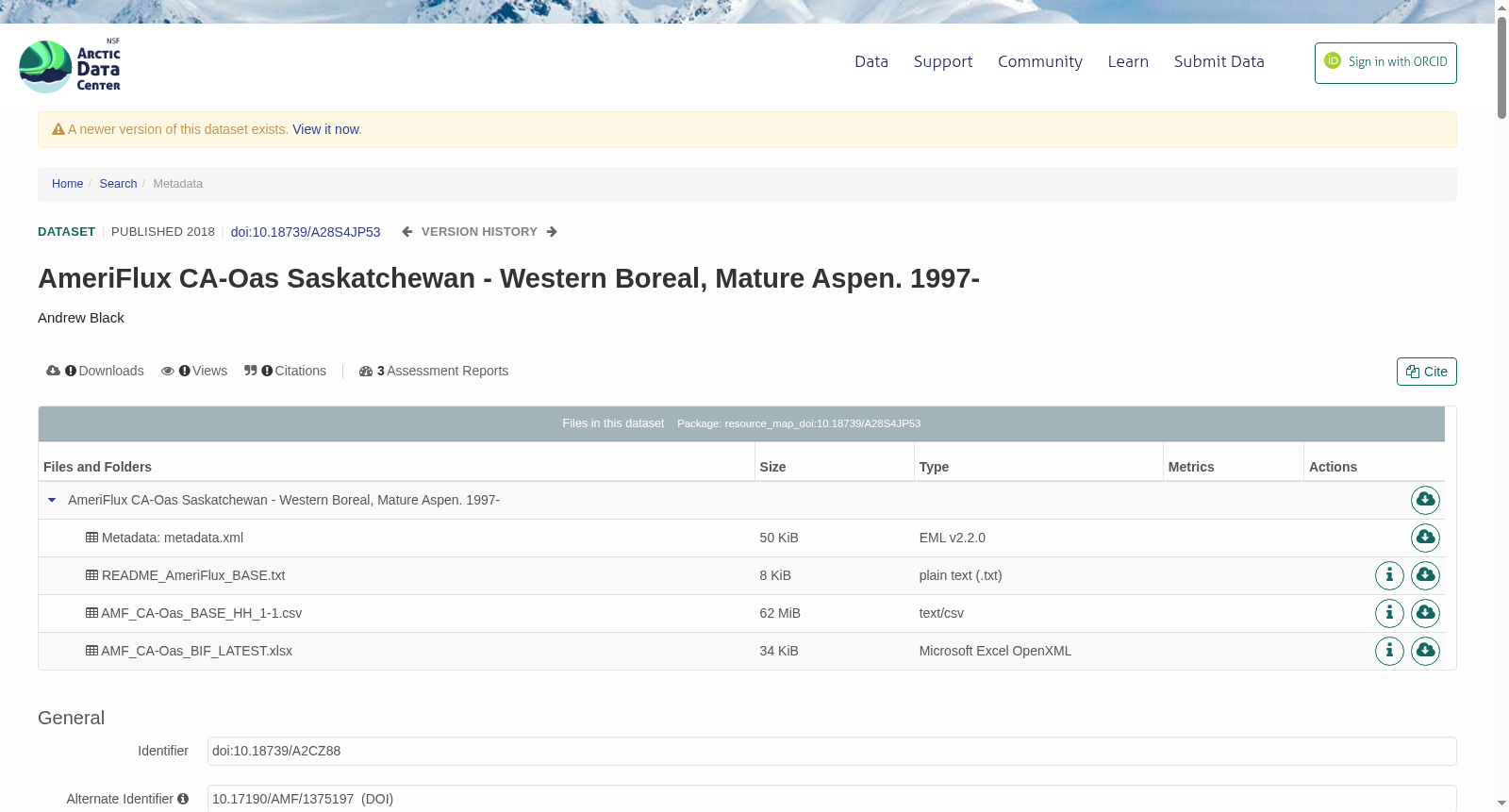1509x812 pixels.
Task: Click author name Andrew Black
Action: click(81, 318)
